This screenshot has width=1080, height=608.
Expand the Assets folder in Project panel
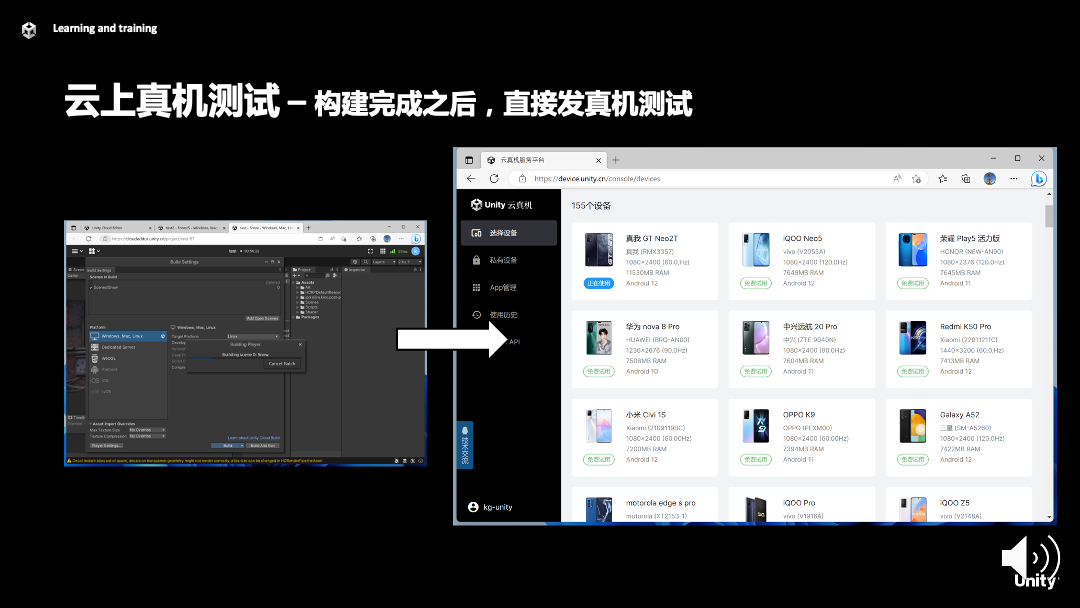[x=293, y=282]
